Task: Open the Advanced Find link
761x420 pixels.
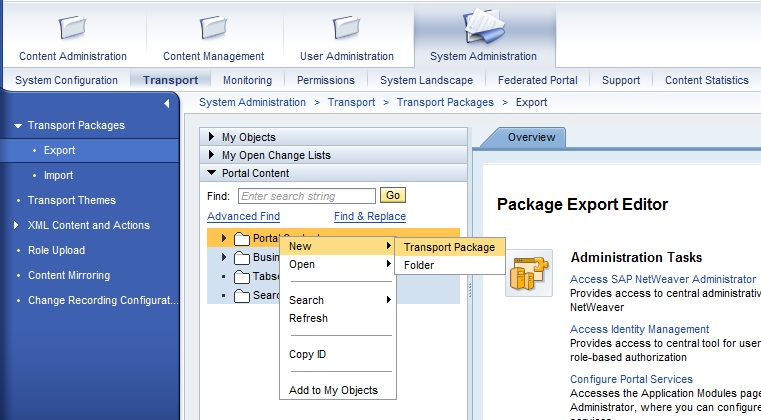Action: (243, 216)
